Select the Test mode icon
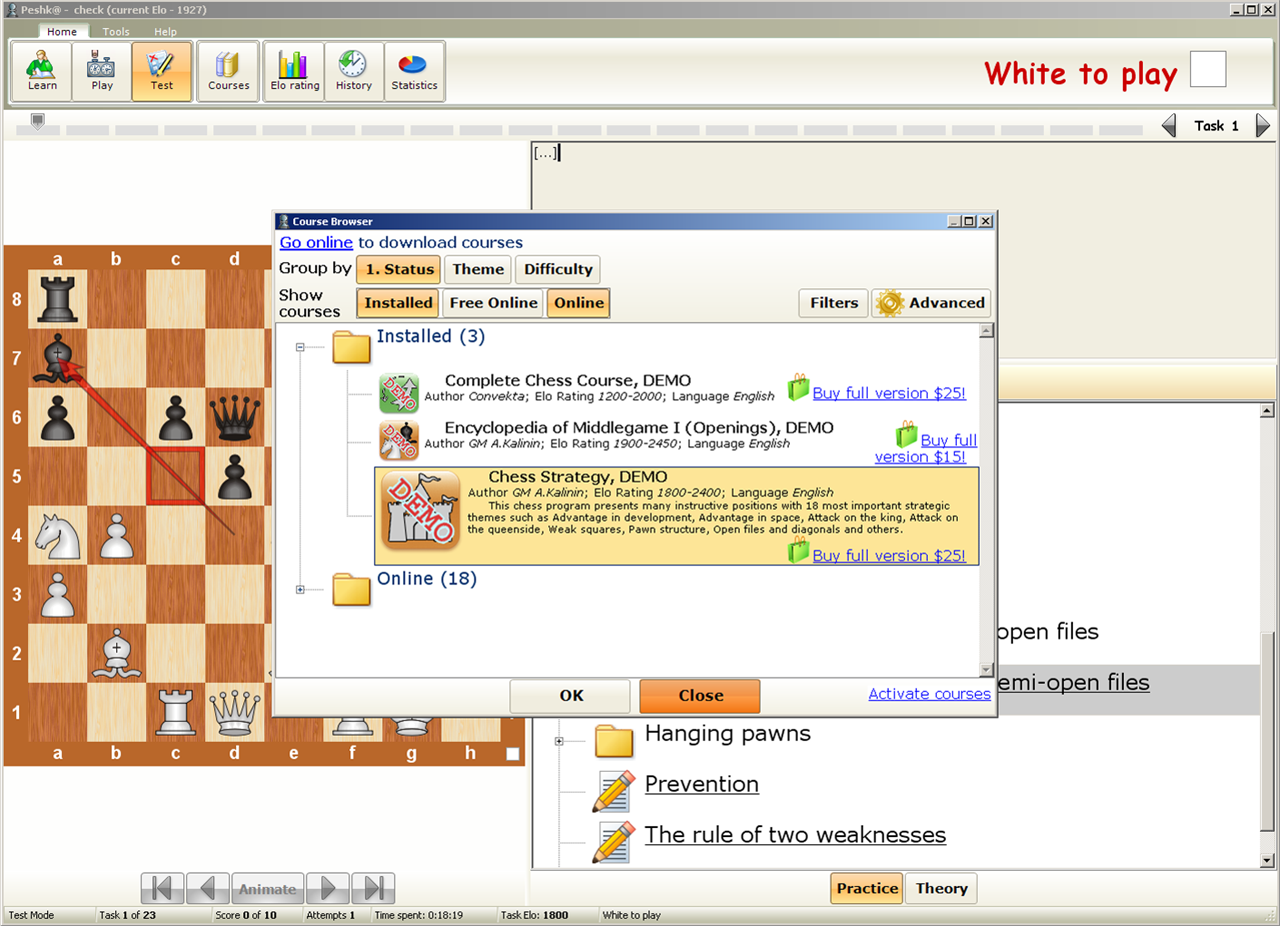 click(x=161, y=72)
